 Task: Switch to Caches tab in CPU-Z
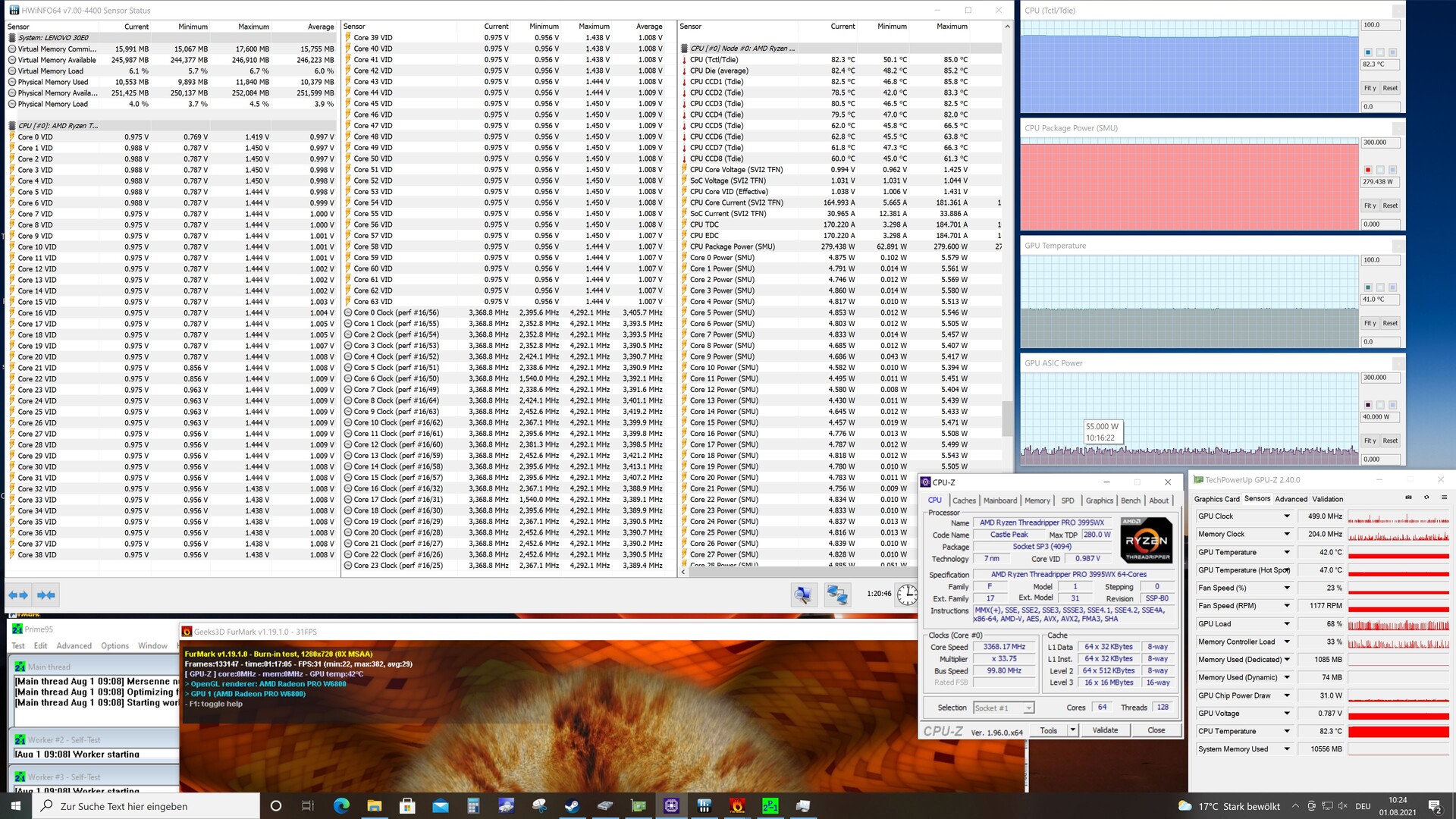(964, 500)
